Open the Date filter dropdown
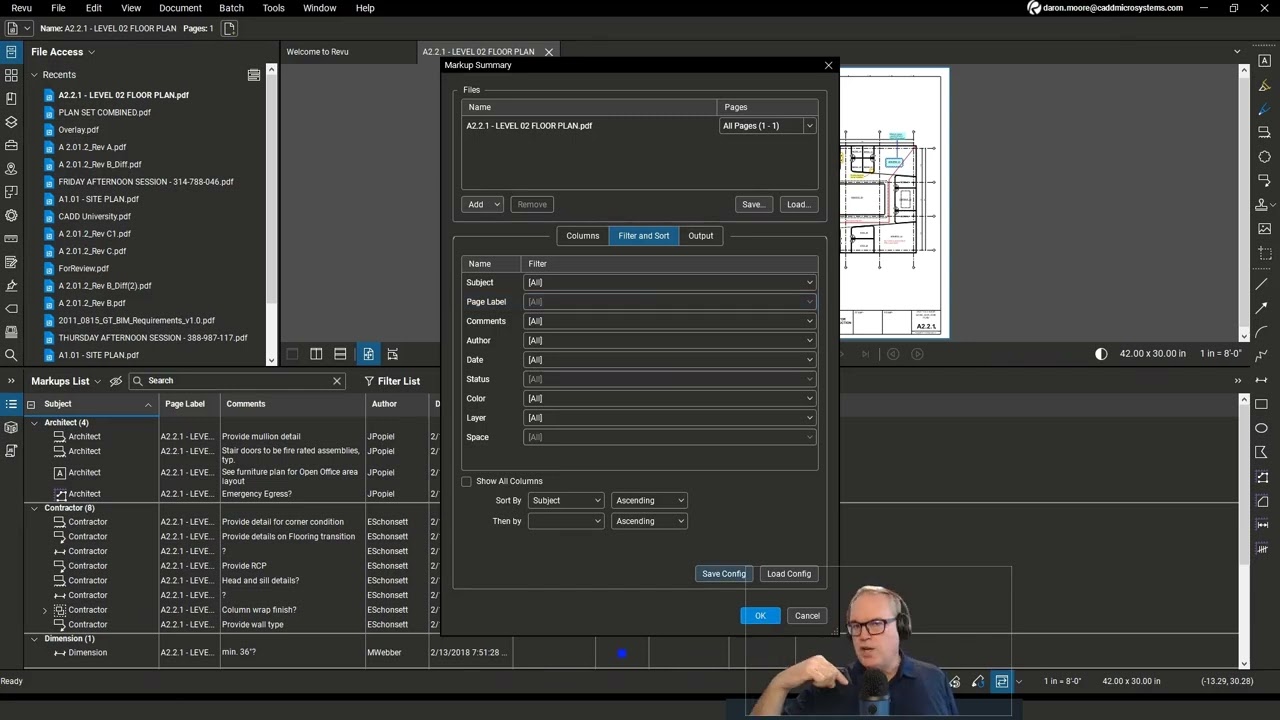Image resolution: width=1280 pixels, height=720 pixels. pyautogui.click(x=670, y=360)
